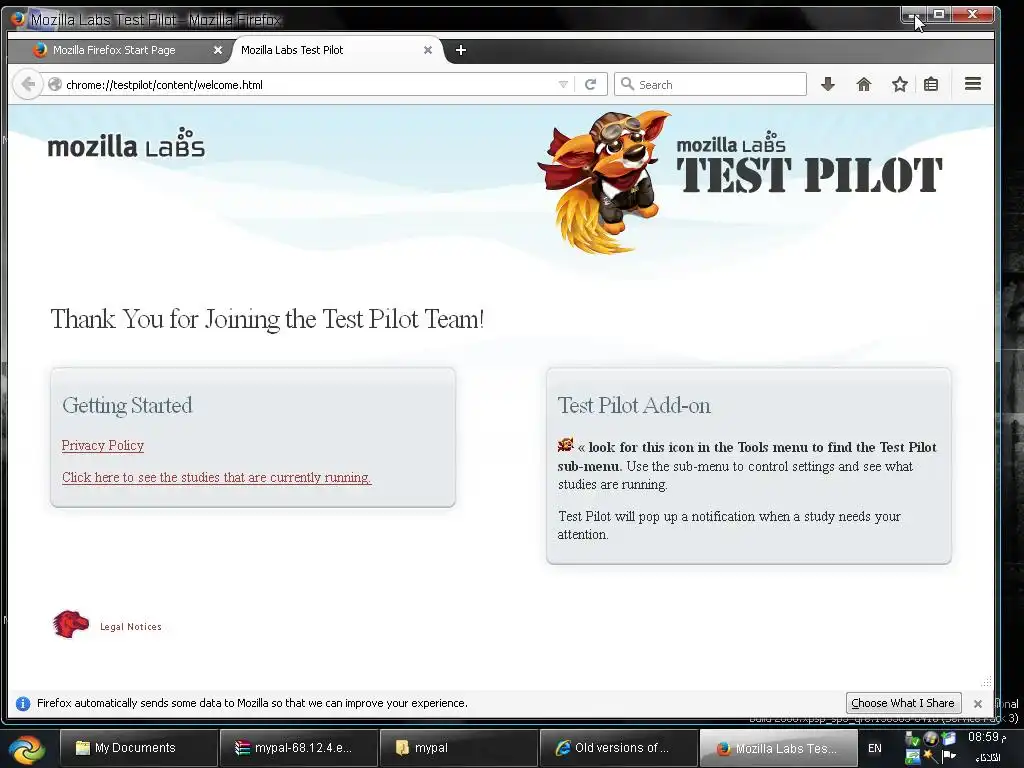
Task: Click the EN language indicator
Action: click(x=874, y=748)
